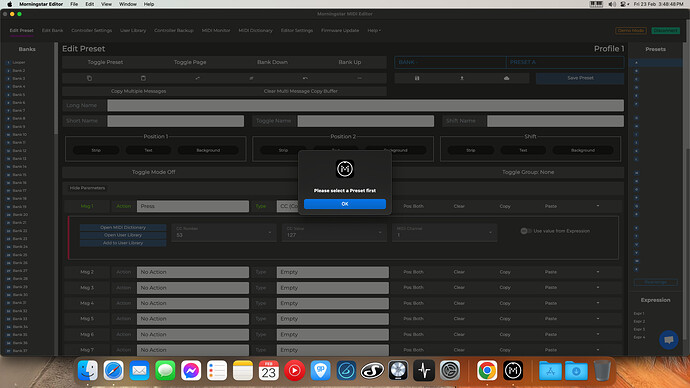Click the upload icon below the BANK field
This screenshot has height=388, width=690.
click(462, 78)
